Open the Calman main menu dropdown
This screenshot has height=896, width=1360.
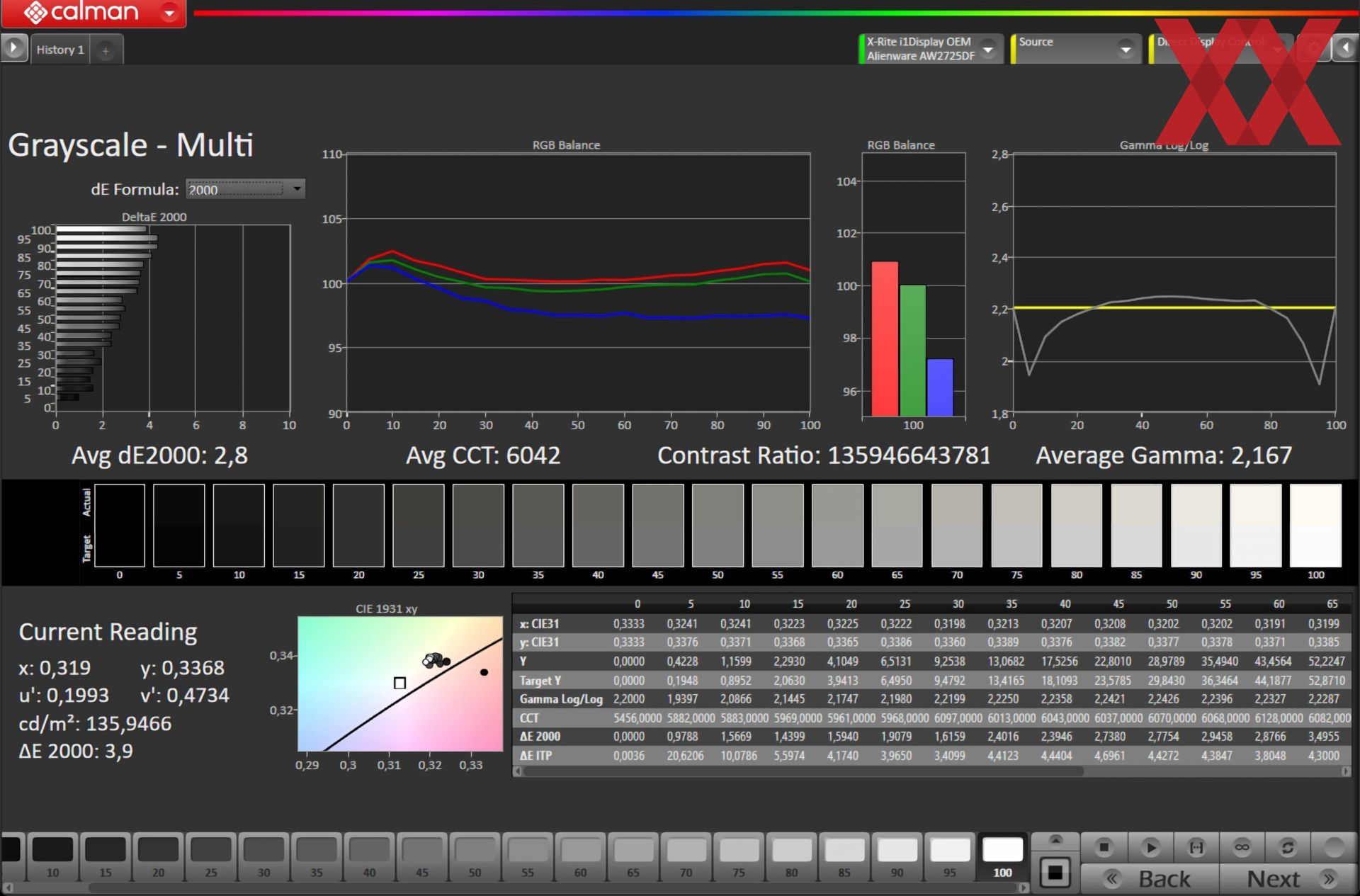[x=169, y=13]
